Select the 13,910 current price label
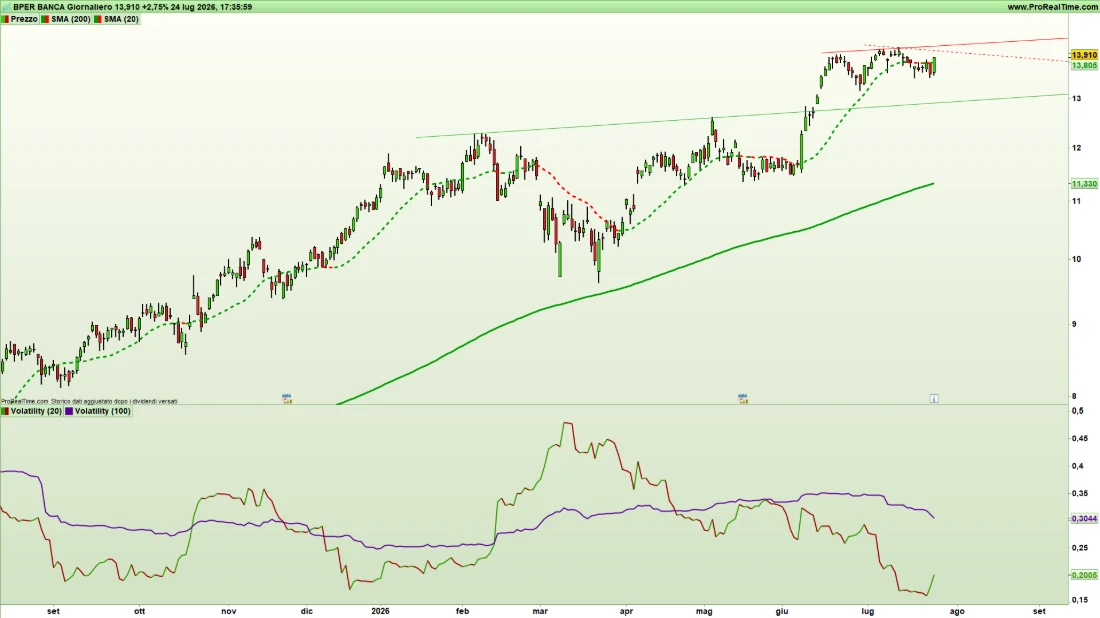1100x618 pixels. click(1084, 55)
